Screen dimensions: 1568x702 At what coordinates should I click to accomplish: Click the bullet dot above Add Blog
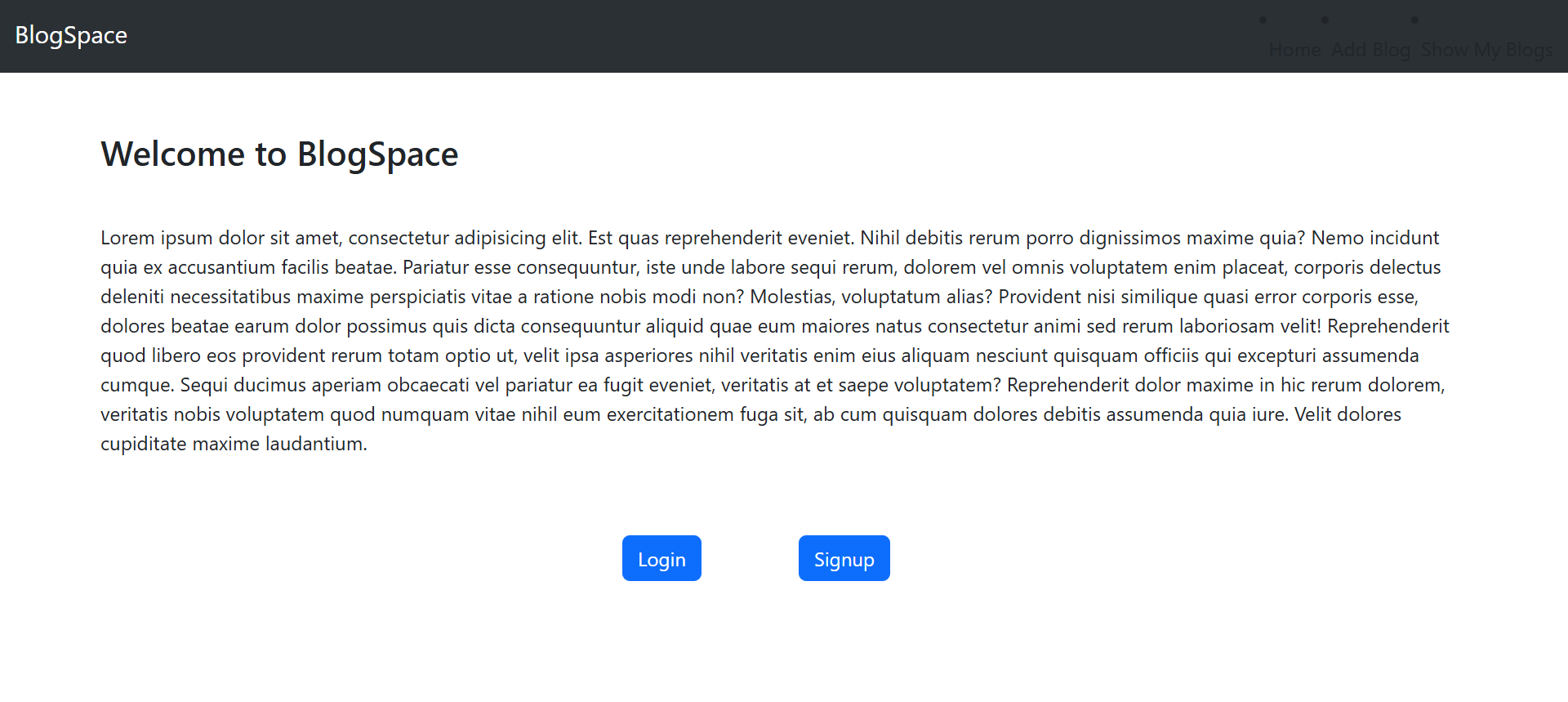[x=1325, y=20]
